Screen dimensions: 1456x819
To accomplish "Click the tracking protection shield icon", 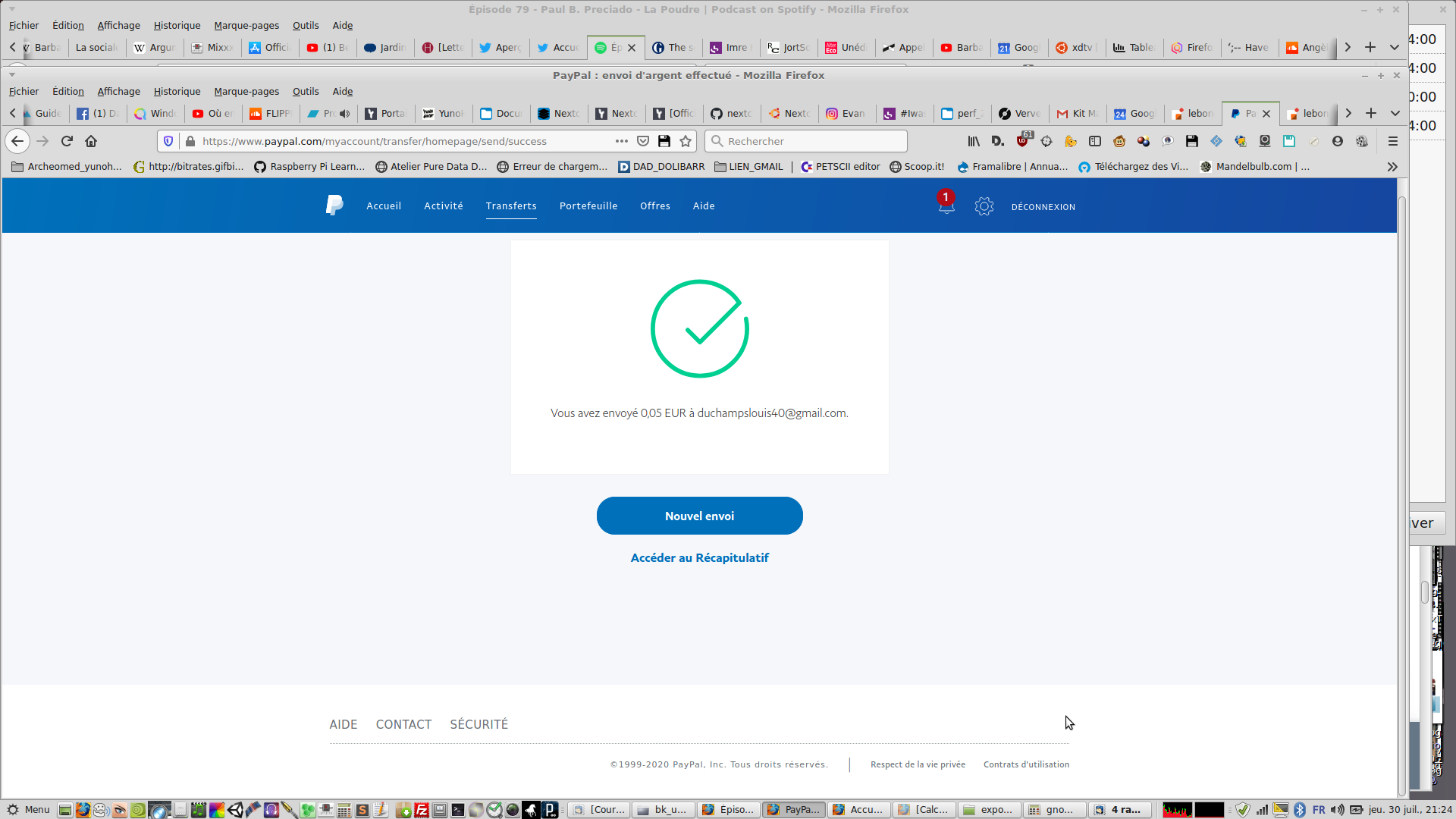I will [x=168, y=141].
